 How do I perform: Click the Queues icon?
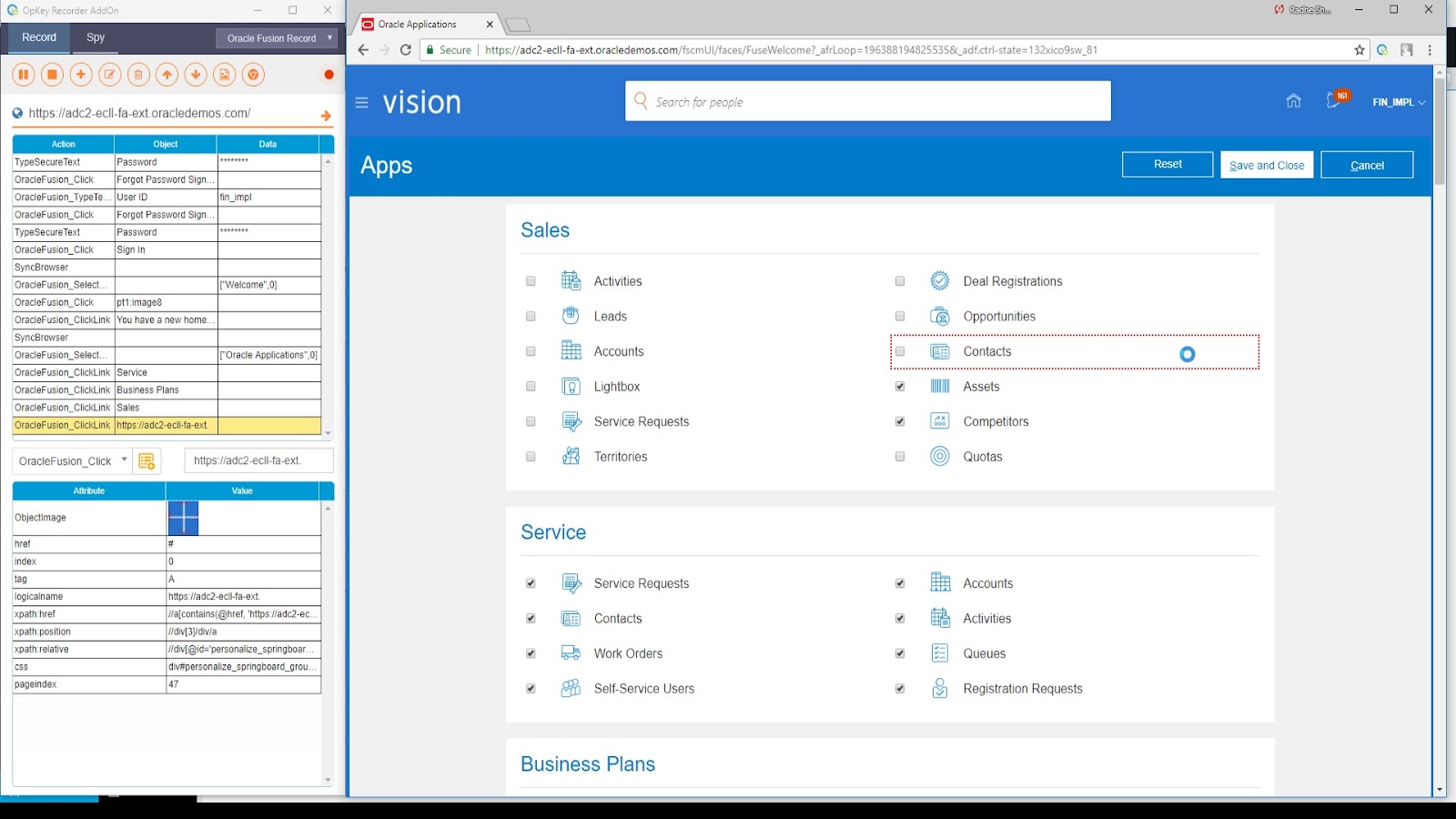pyautogui.click(x=940, y=652)
